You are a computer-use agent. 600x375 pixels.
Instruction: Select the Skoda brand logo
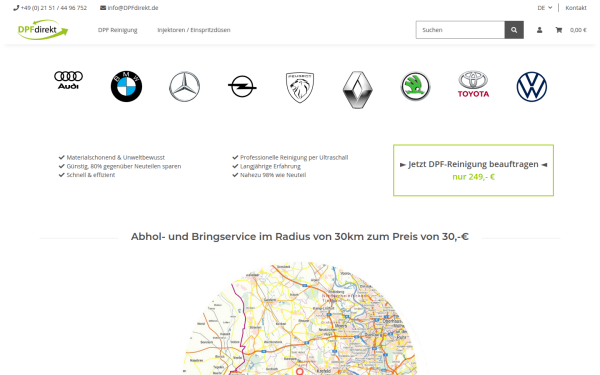416,86
